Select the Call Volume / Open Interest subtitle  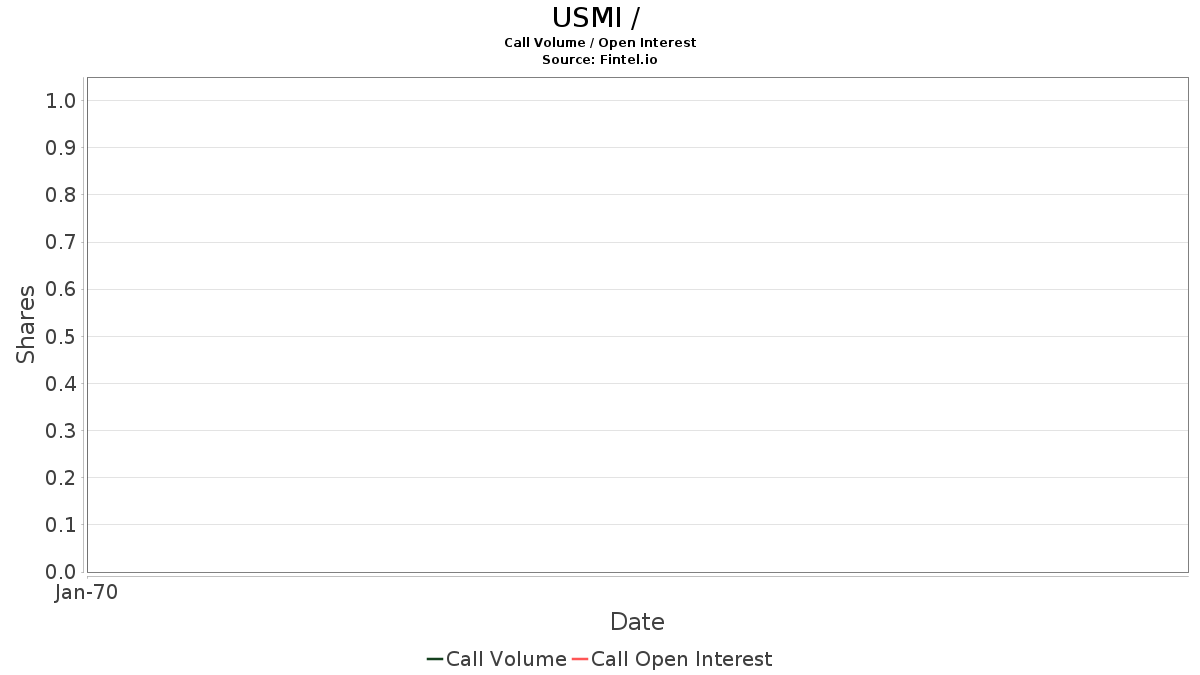click(x=600, y=42)
